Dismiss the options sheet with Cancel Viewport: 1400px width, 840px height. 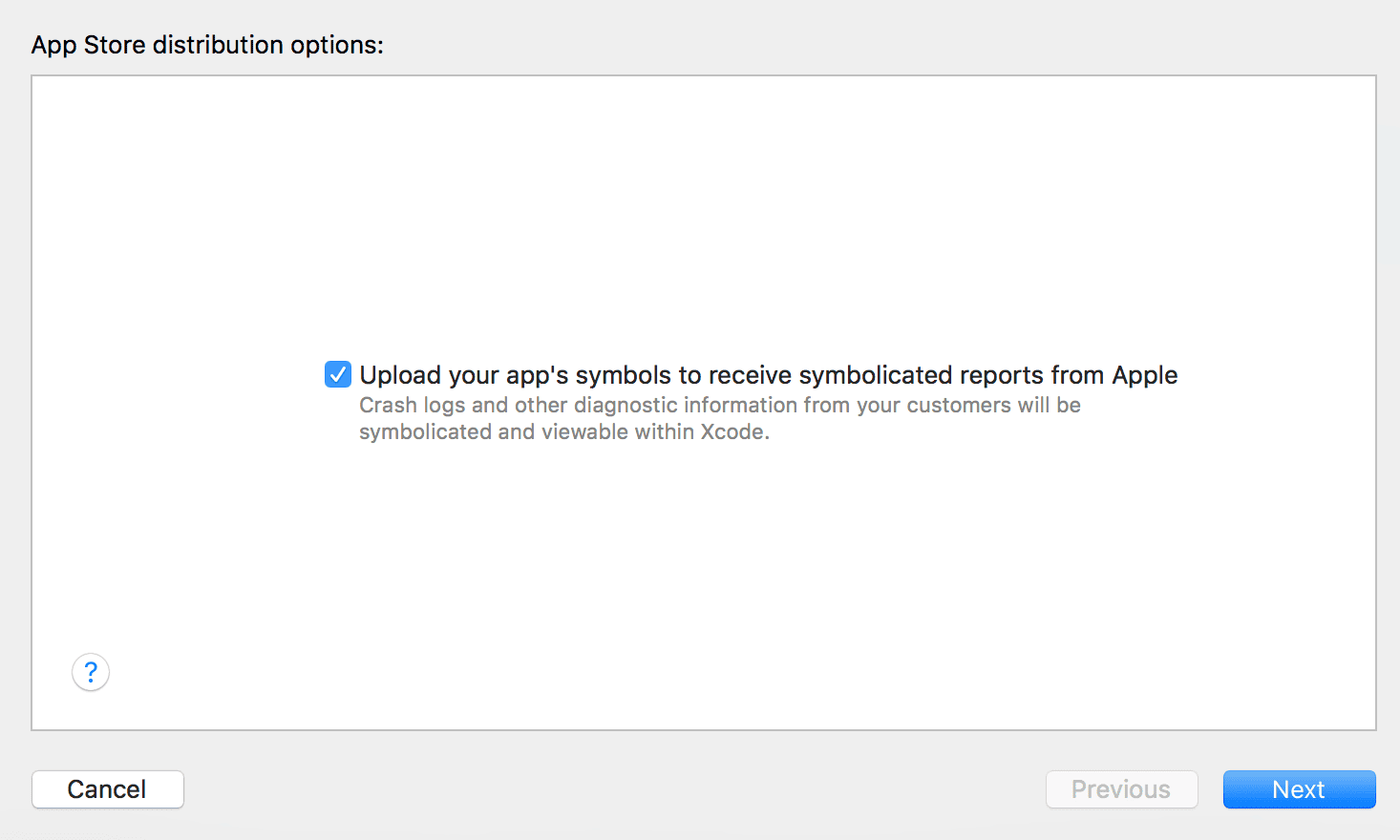coord(108,789)
